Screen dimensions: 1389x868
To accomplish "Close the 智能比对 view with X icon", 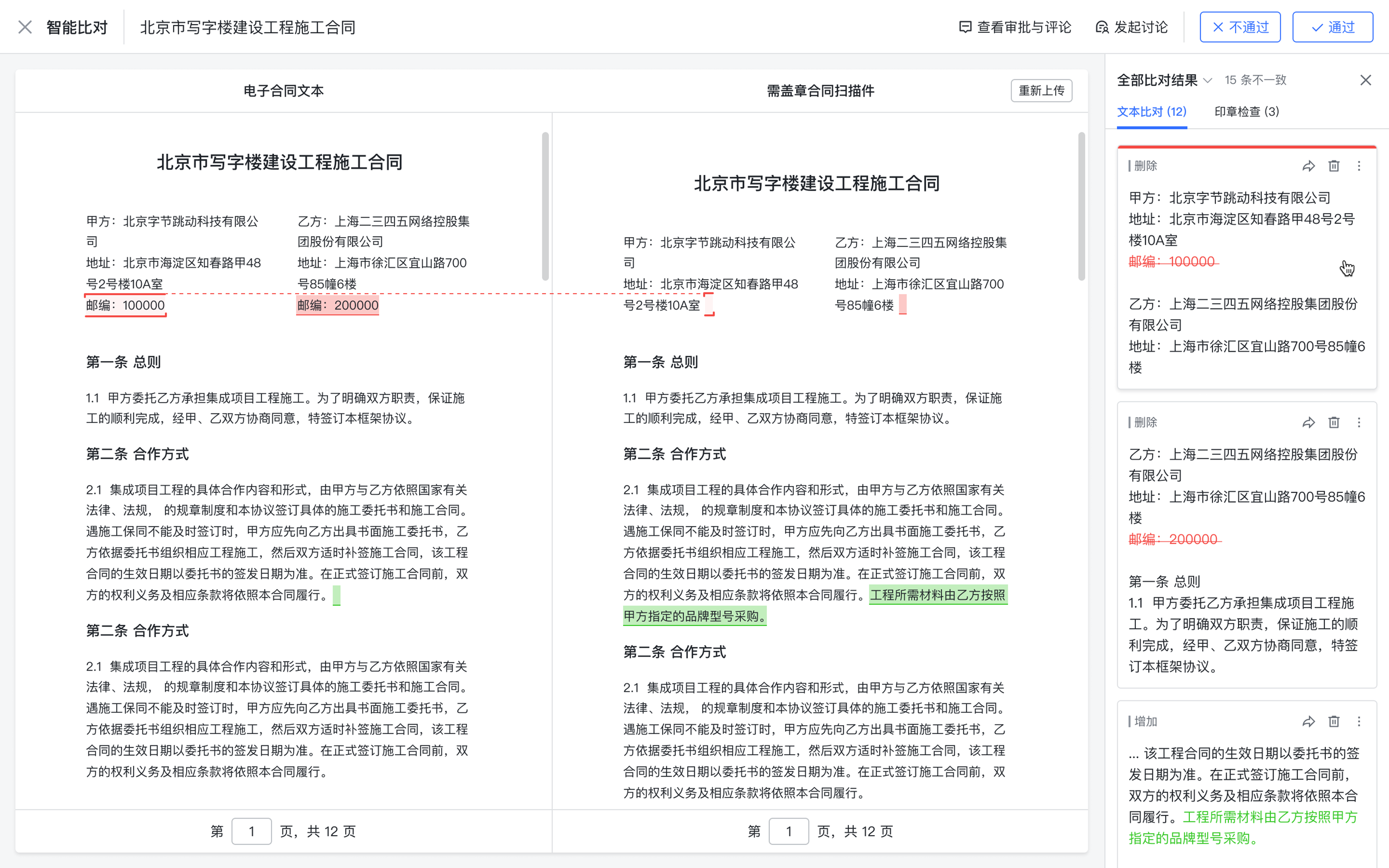I will coord(25,27).
